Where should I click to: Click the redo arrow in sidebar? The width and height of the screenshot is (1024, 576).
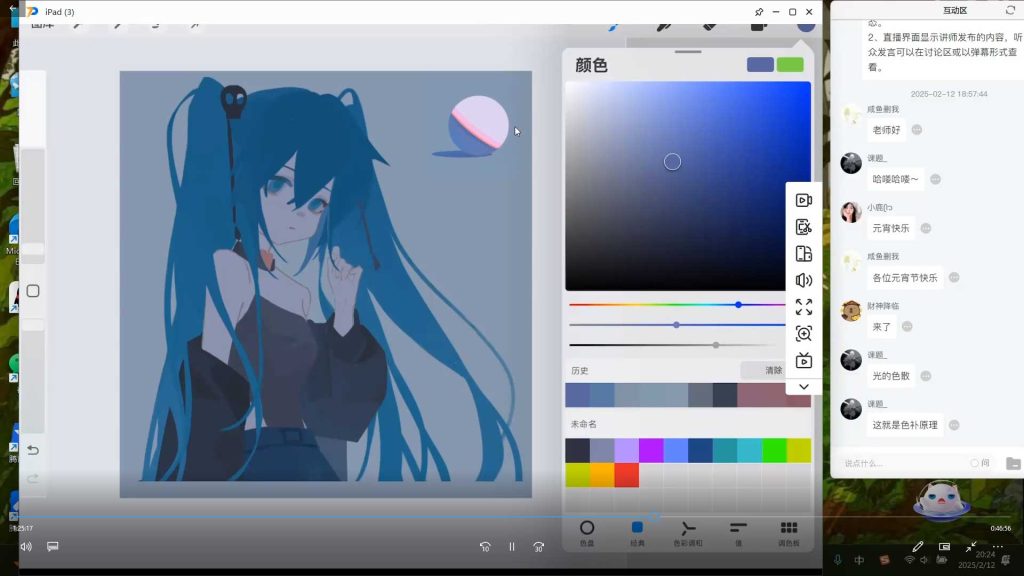click(33, 479)
